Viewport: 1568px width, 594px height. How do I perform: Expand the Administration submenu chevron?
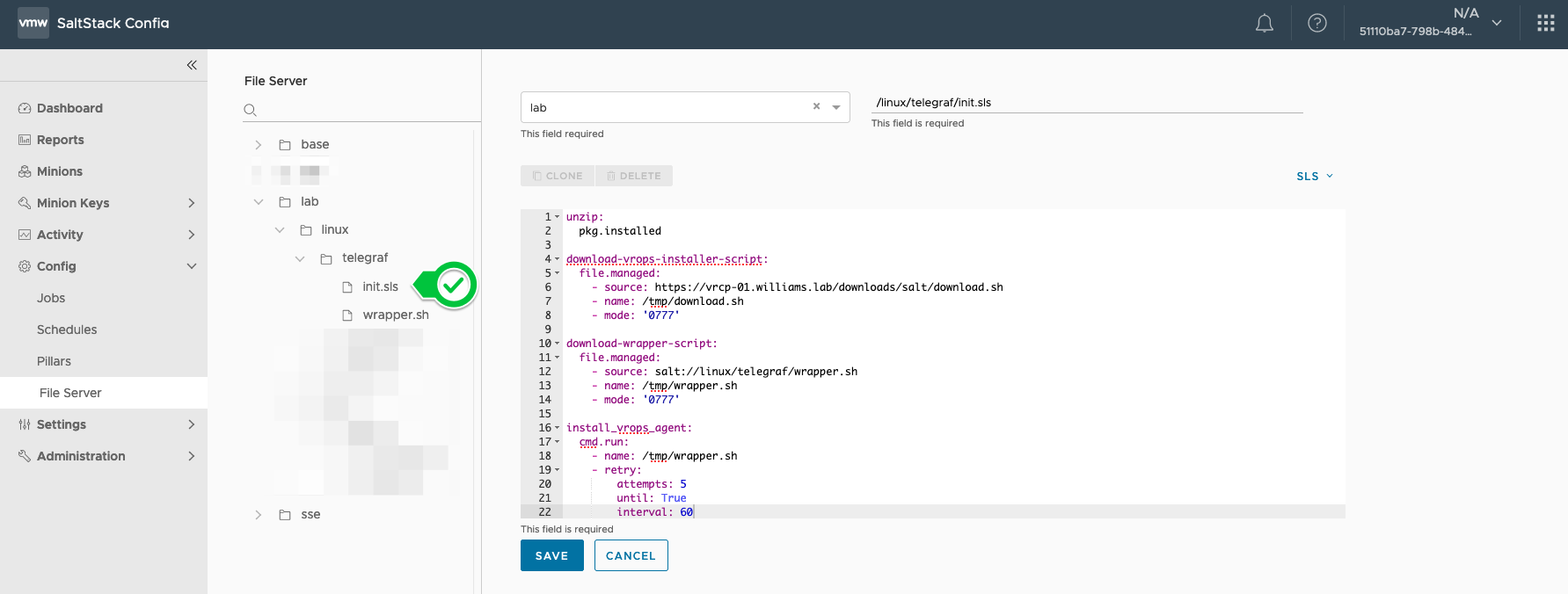click(x=192, y=456)
